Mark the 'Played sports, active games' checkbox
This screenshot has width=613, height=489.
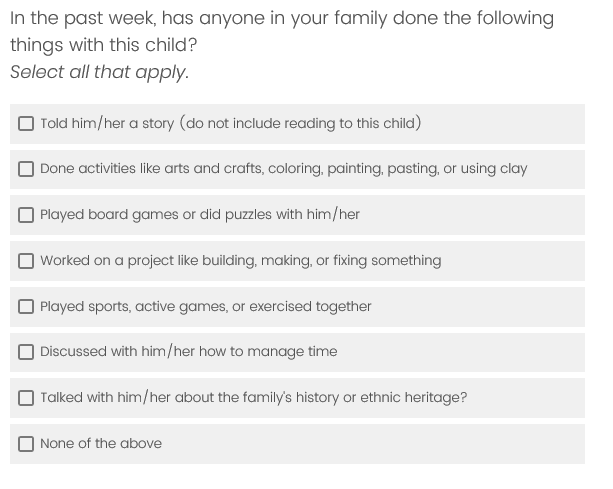(26, 307)
